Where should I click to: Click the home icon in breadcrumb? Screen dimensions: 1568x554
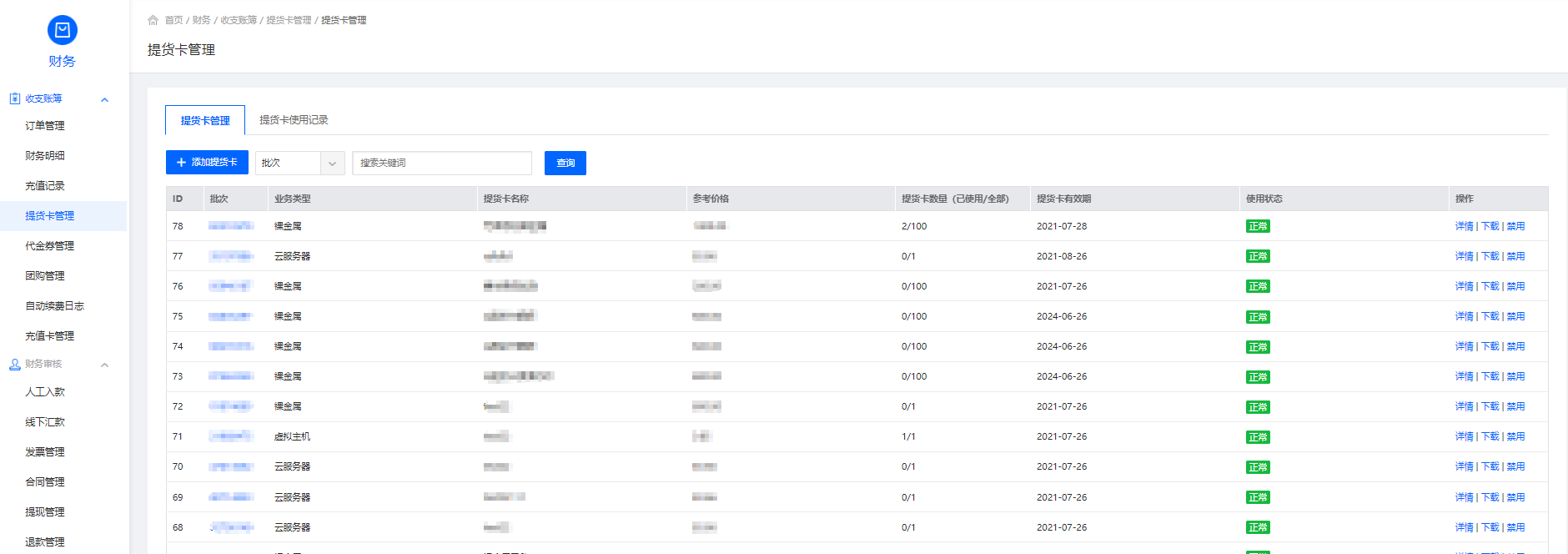tap(153, 20)
